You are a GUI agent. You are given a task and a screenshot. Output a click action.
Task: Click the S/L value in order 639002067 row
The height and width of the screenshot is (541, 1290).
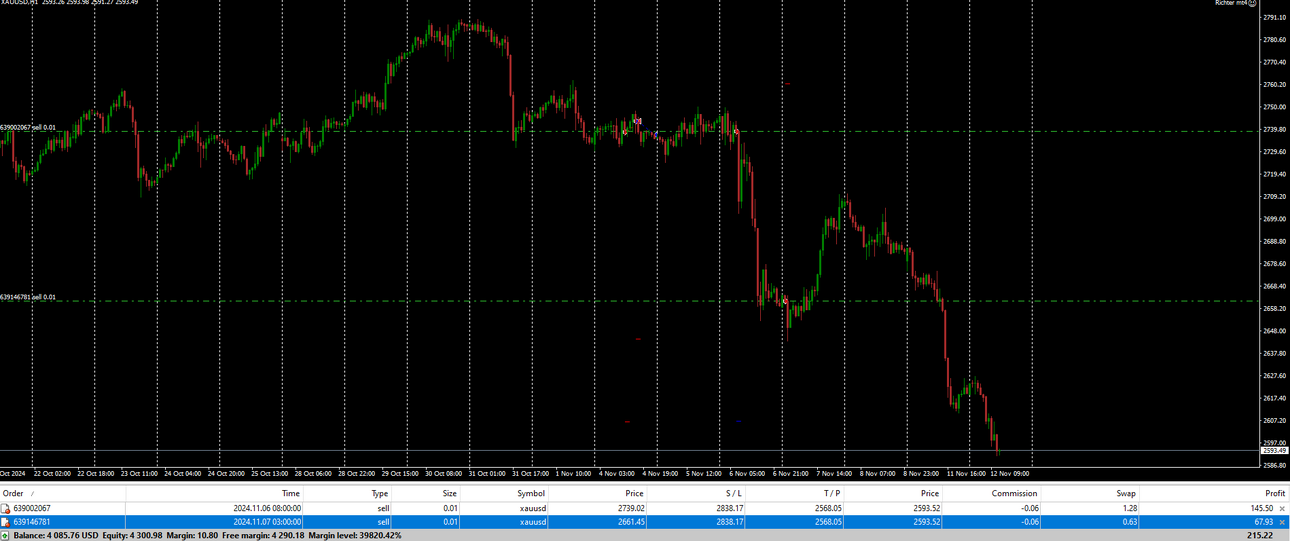pyautogui.click(x=730, y=509)
